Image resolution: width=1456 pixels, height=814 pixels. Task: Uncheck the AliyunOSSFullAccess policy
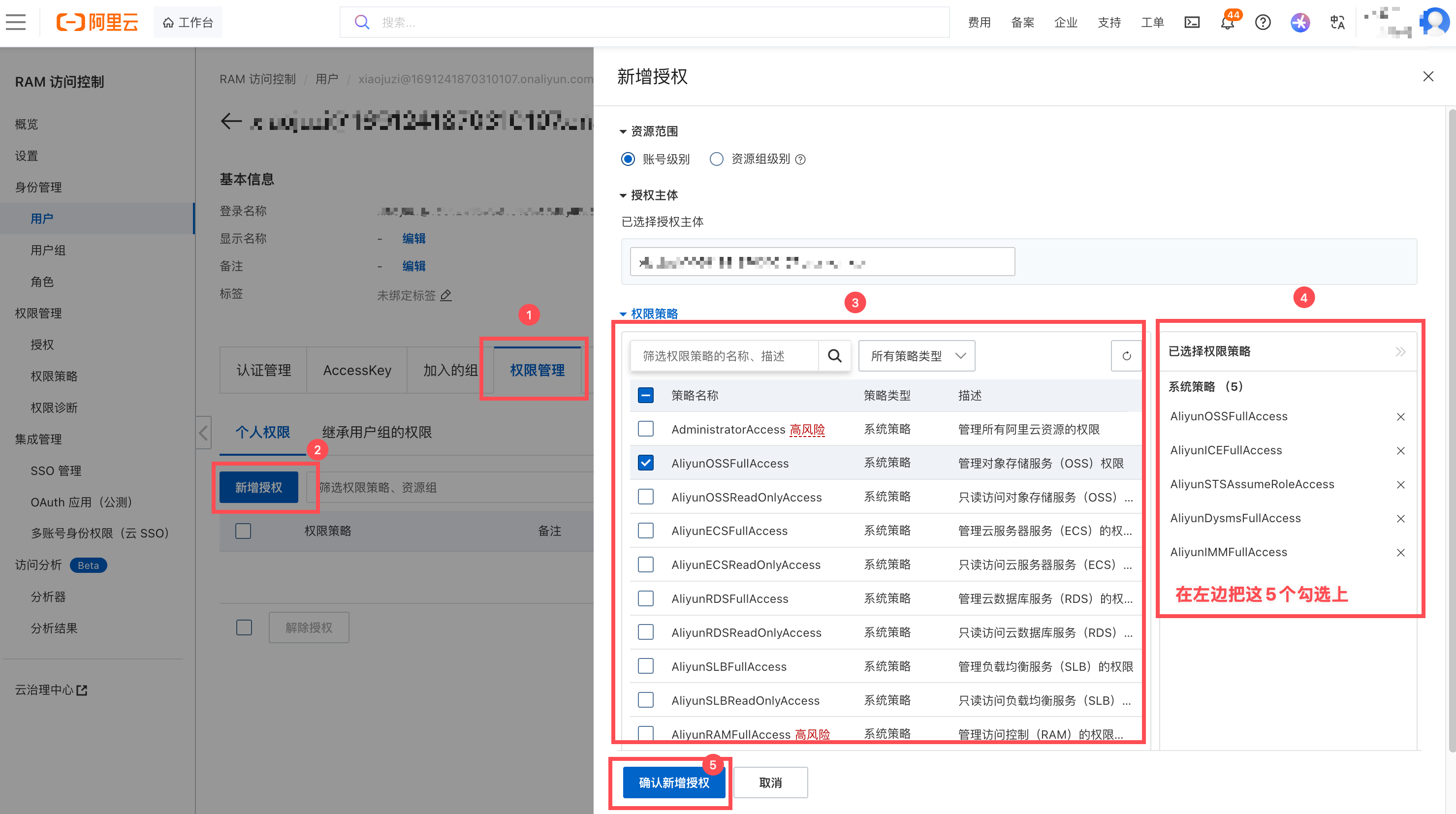pyautogui.click(x=645, y=463)
